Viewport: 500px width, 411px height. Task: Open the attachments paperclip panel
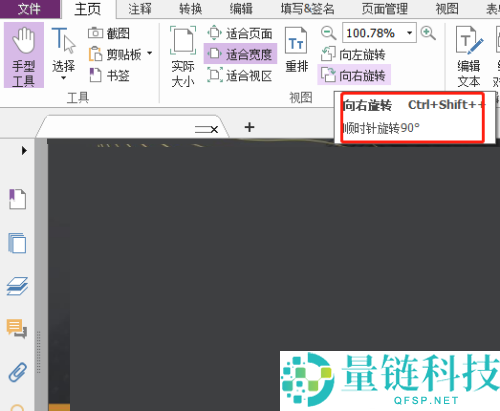tap(17, 371)
